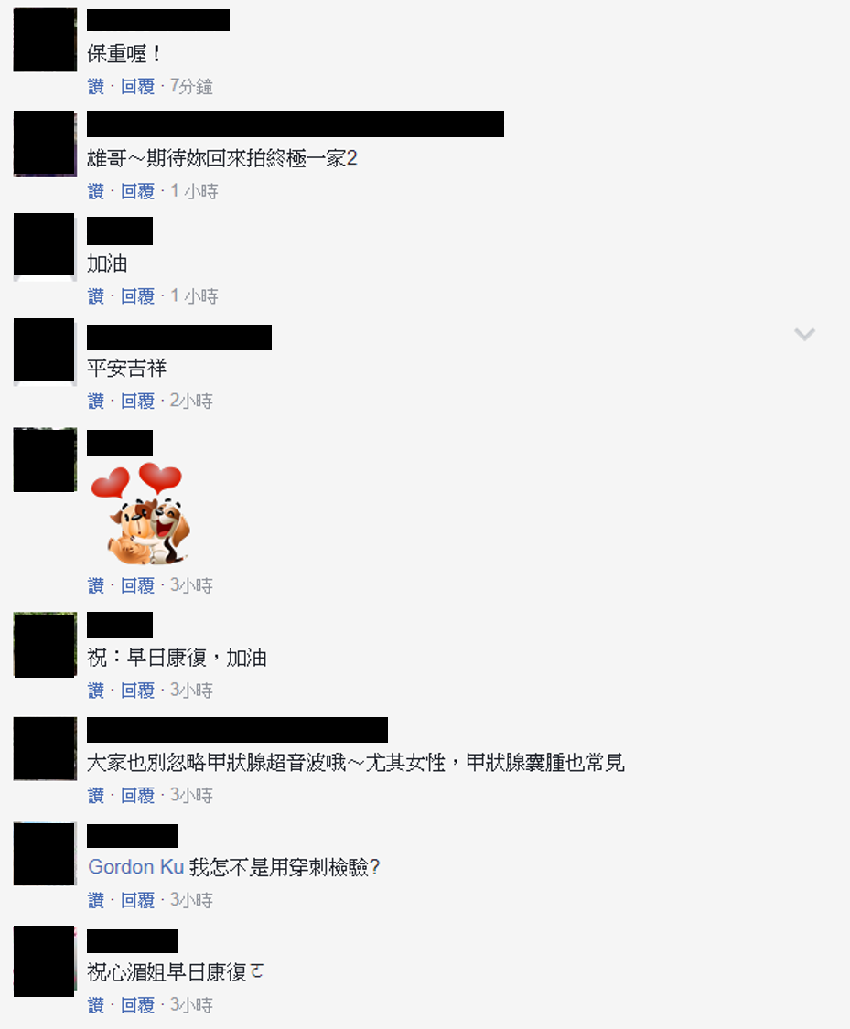Viewport: 850px width, 1029px height.
Task: Open the 2小時 timestamp under 平安吉祥
Action: coord(191,400)
